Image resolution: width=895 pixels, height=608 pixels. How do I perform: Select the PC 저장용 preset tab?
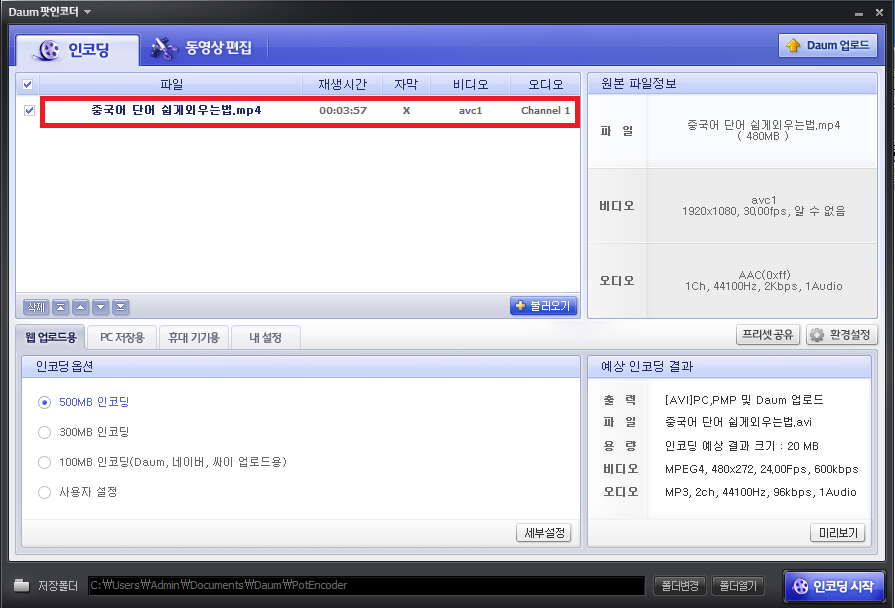[122, 337]
